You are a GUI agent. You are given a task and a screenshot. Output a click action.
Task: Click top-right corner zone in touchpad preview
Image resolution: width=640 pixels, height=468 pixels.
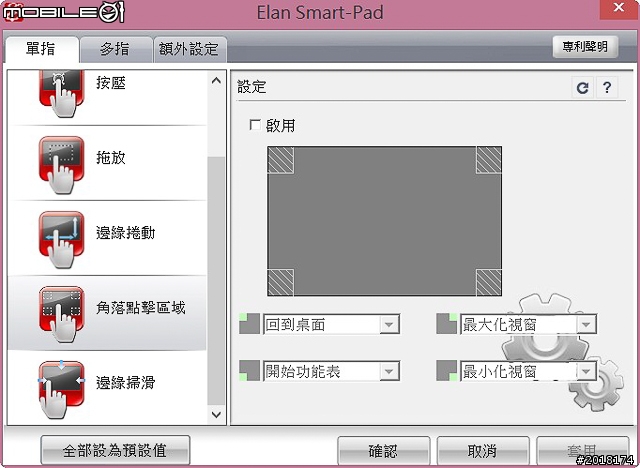489,160
